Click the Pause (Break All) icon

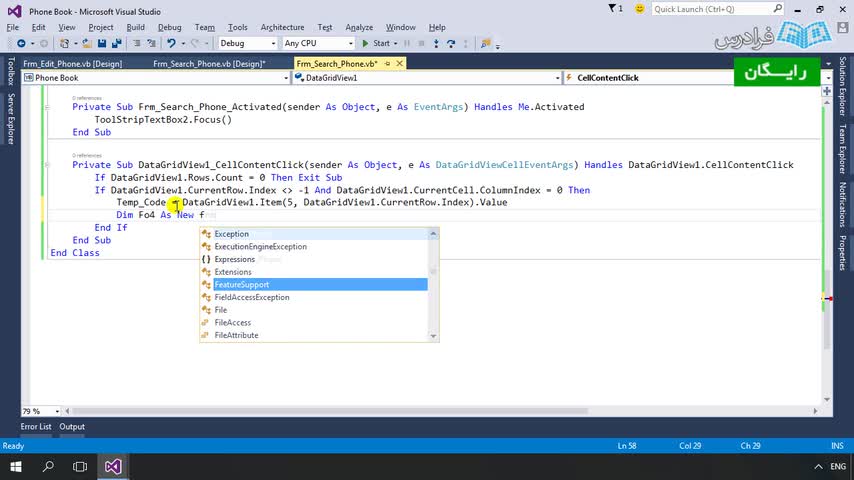click(x=407, y=43)
